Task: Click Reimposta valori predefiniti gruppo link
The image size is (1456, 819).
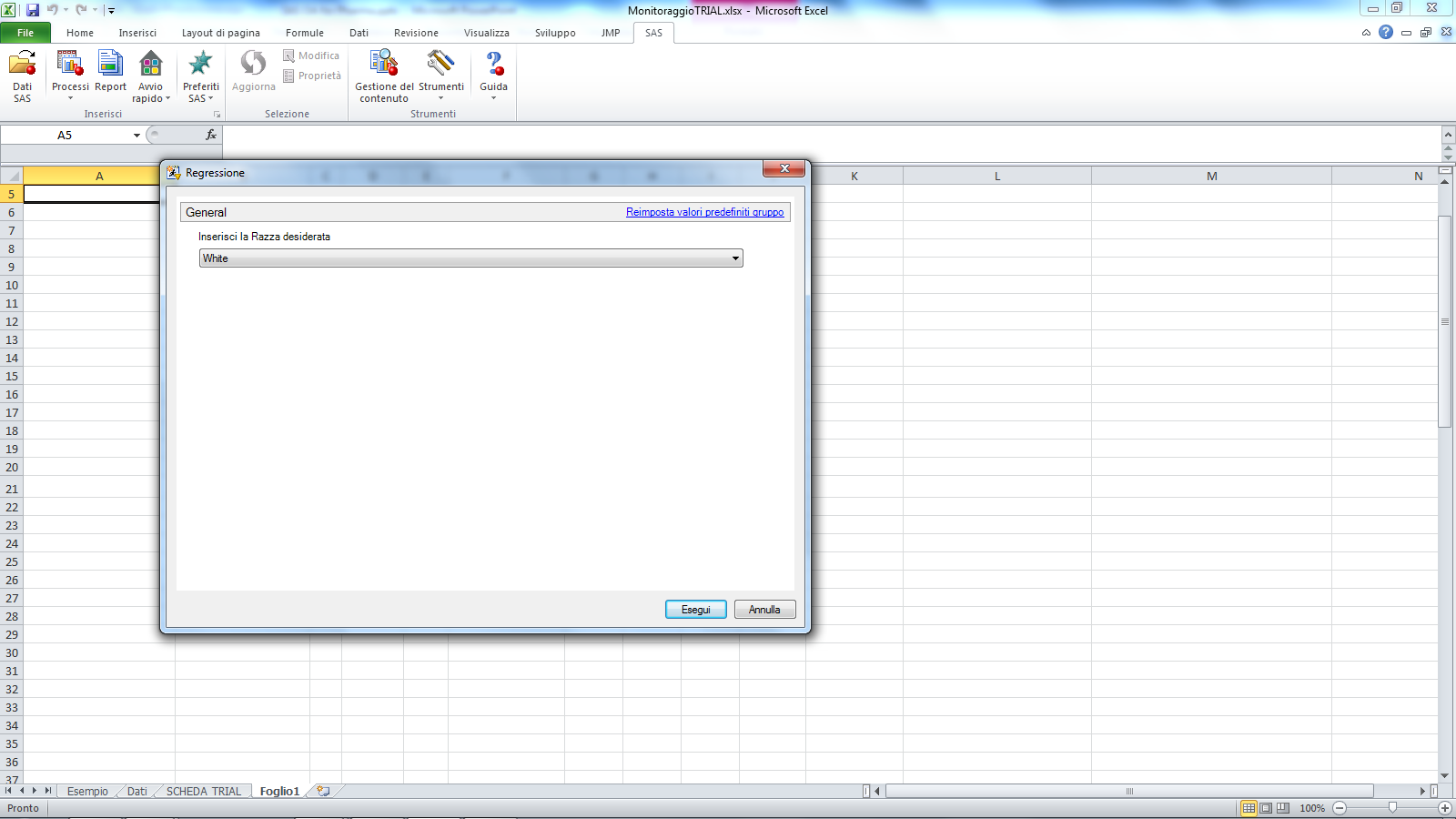Action: (x=704, y=212)
